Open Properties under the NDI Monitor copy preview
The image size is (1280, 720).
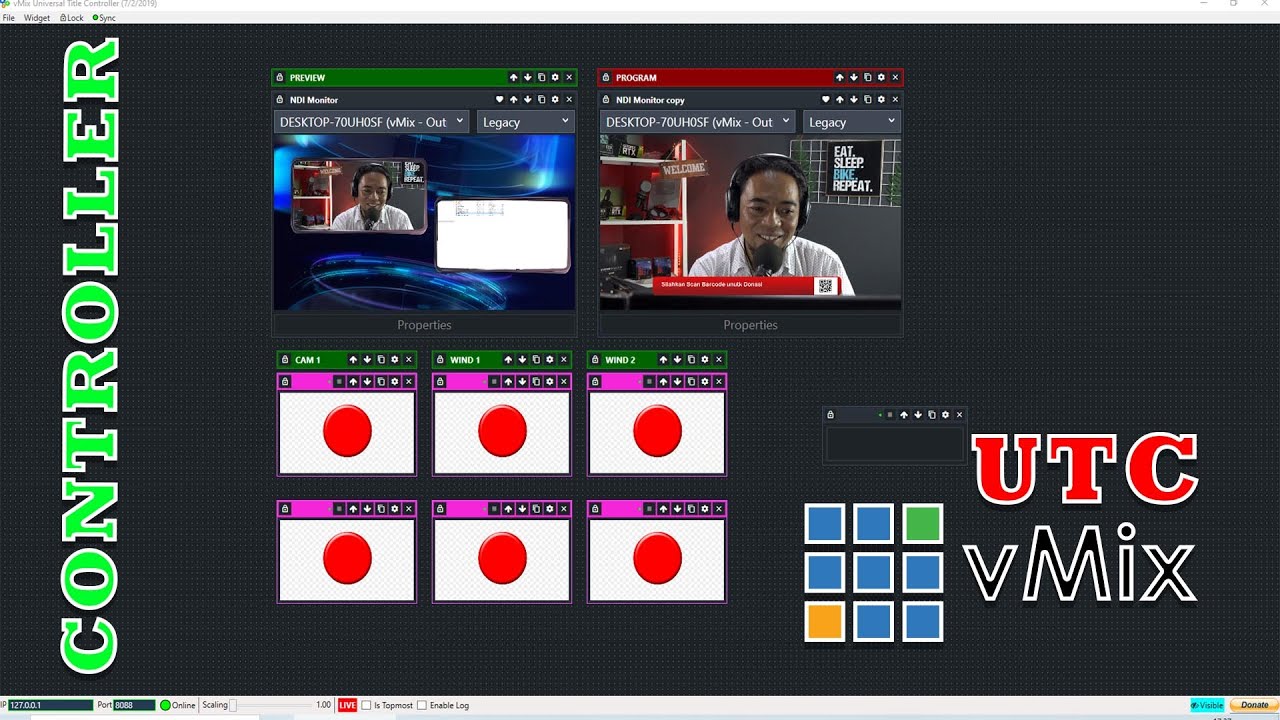pos(750,325)
